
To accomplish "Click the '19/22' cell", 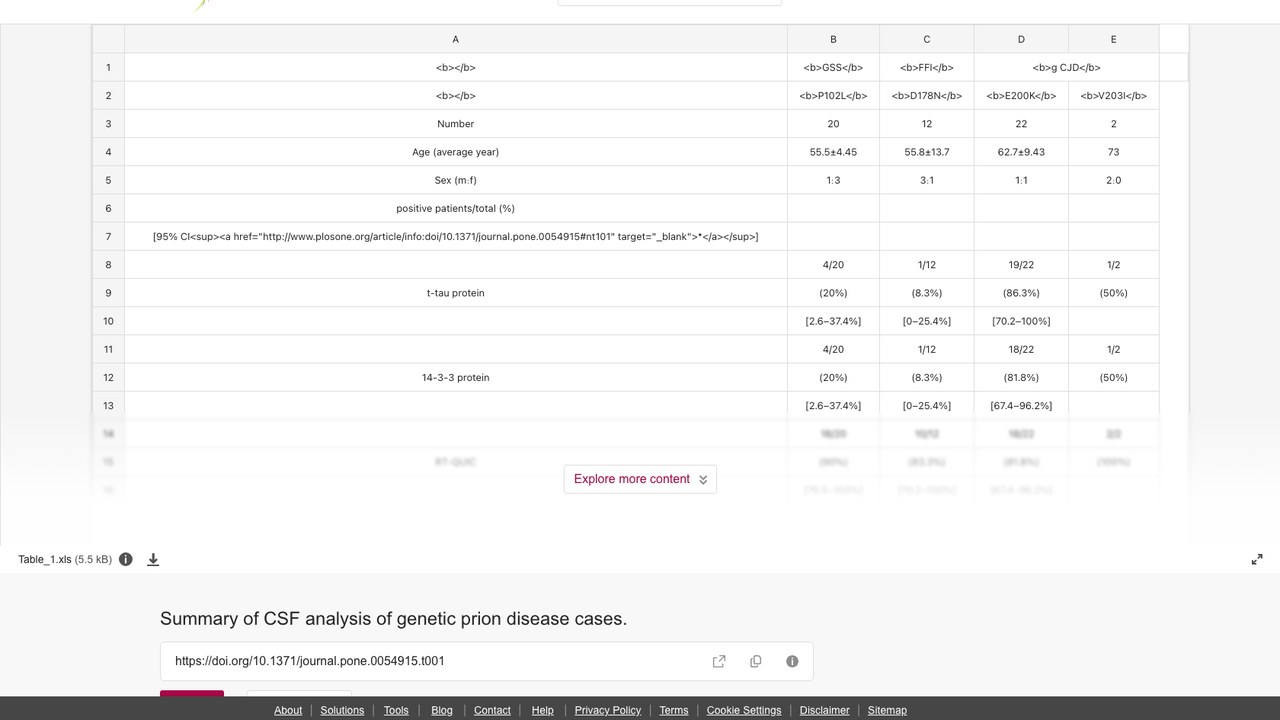I will (1021, 265).
